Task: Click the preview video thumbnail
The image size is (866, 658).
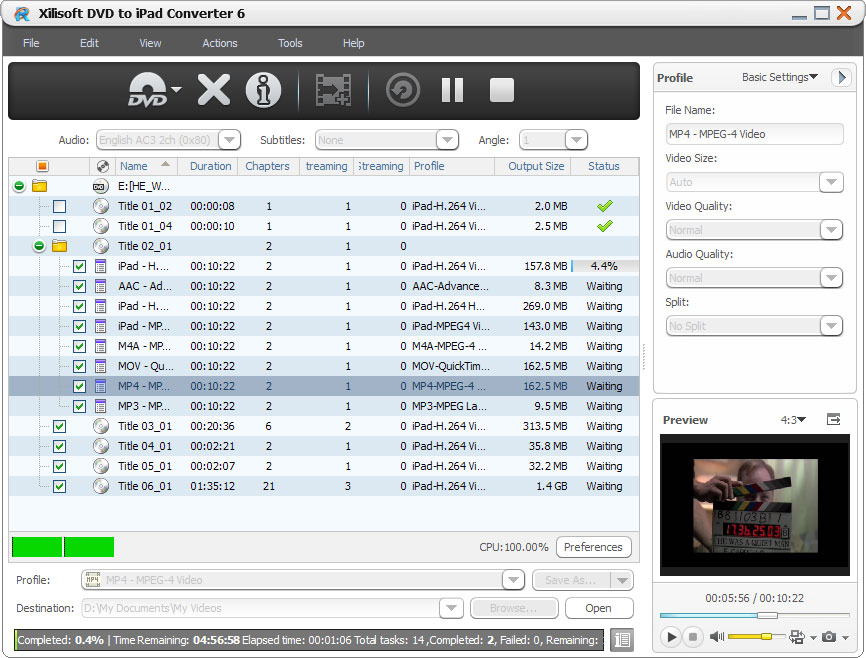Action: pyautogui.click(x=755, y=505)
